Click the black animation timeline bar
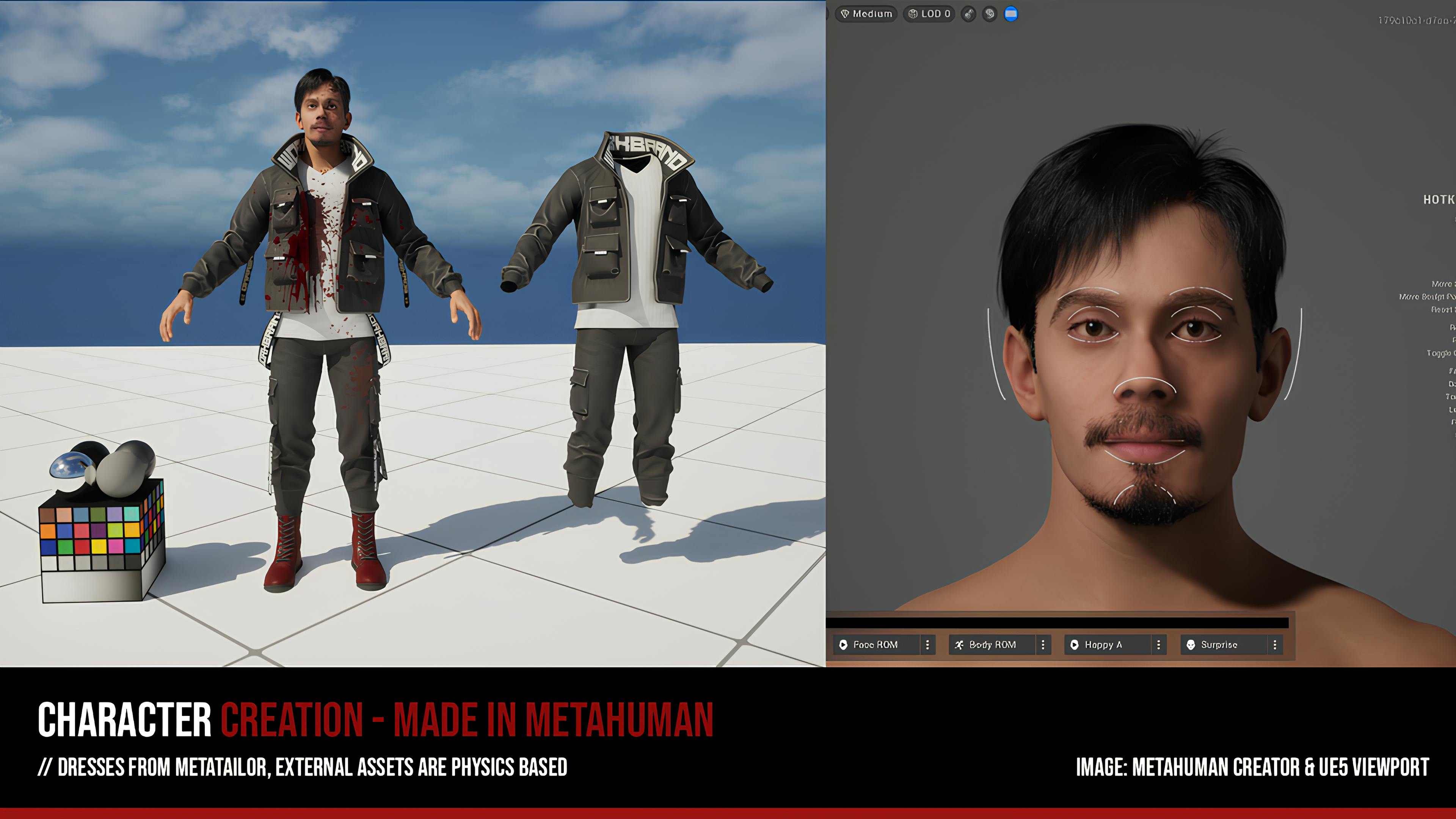 [1057, 623]
